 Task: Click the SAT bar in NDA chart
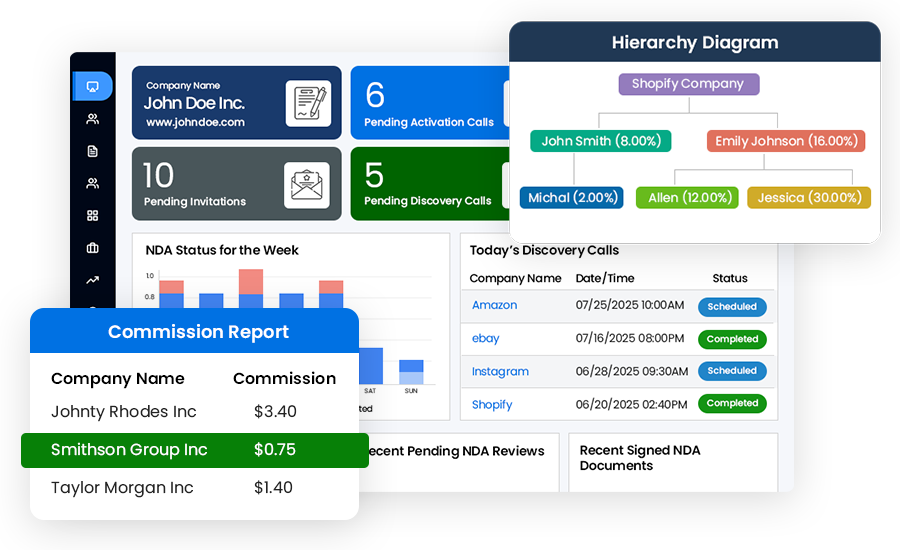(x=371, y=366)
